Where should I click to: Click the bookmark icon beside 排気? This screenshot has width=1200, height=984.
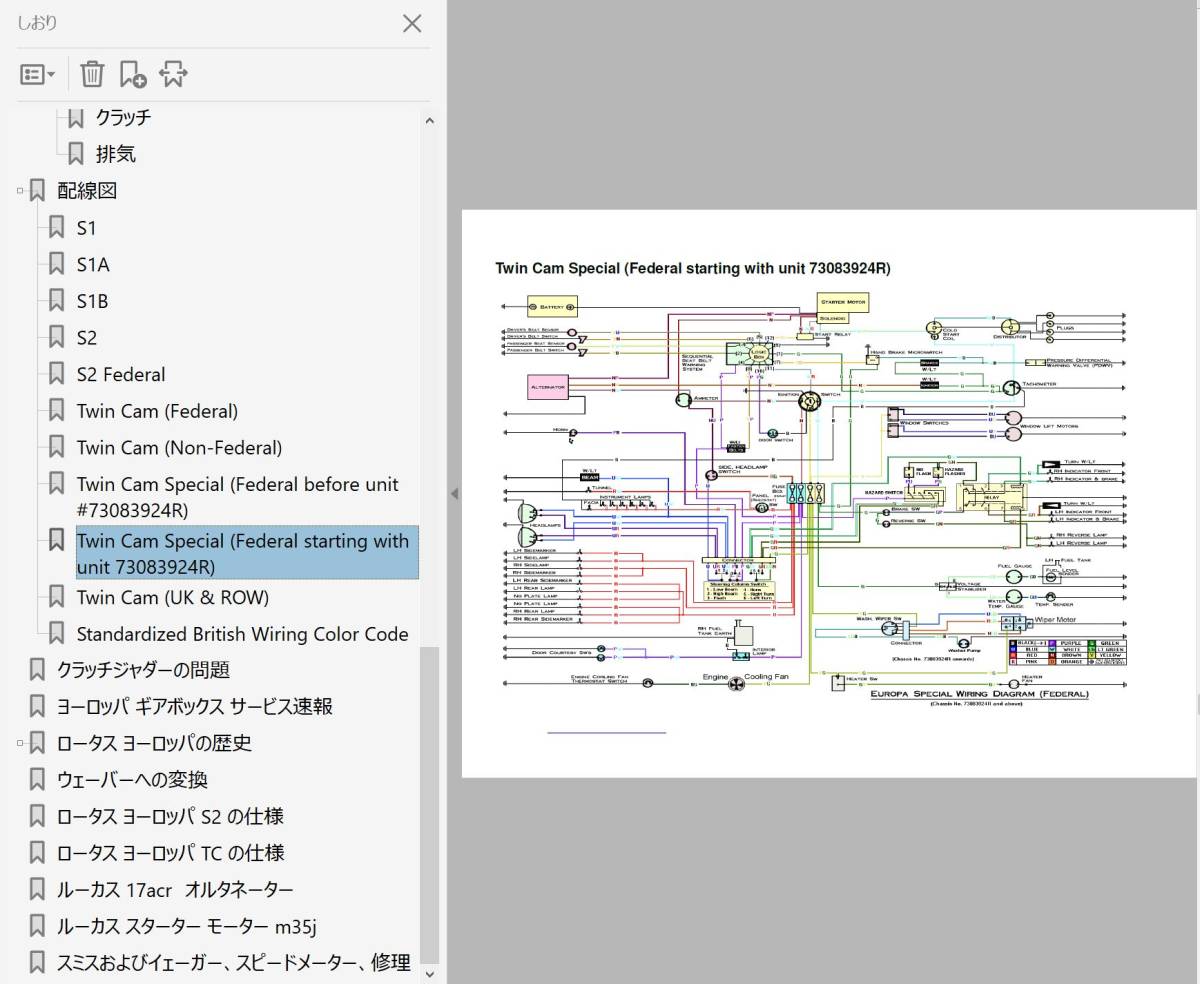coord(76,154)
